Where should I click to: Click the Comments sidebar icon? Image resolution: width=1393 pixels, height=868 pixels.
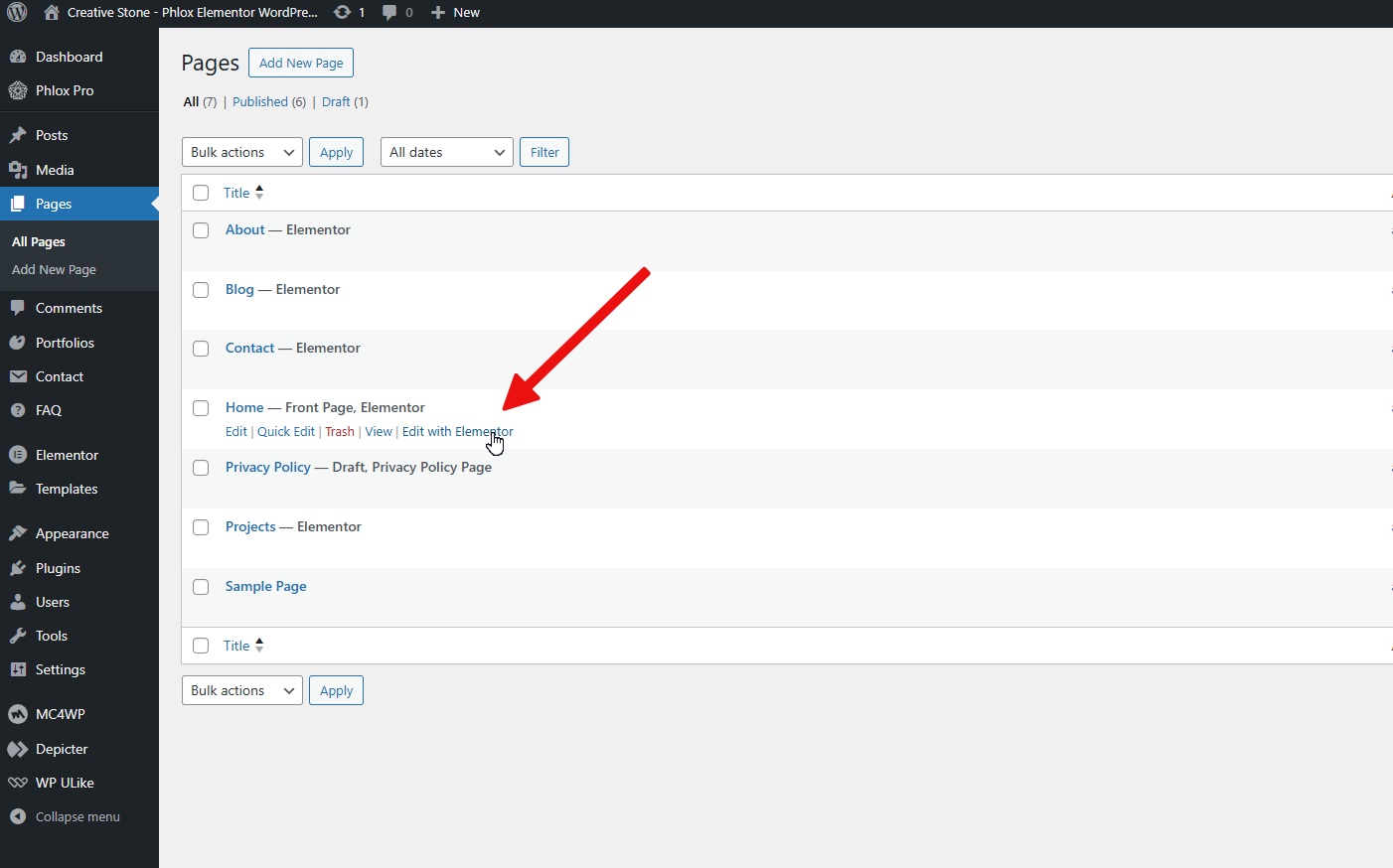pos(18,308)
